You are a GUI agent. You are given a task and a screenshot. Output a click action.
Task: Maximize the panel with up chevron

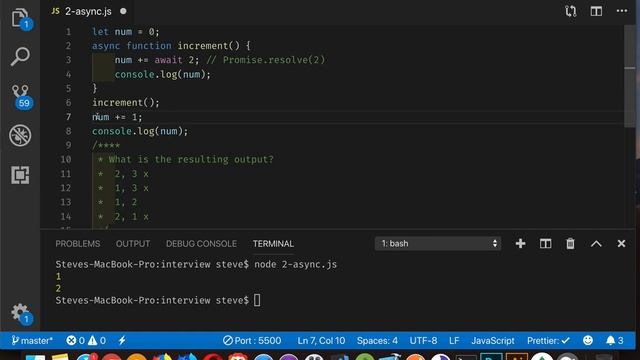point(596,244)
